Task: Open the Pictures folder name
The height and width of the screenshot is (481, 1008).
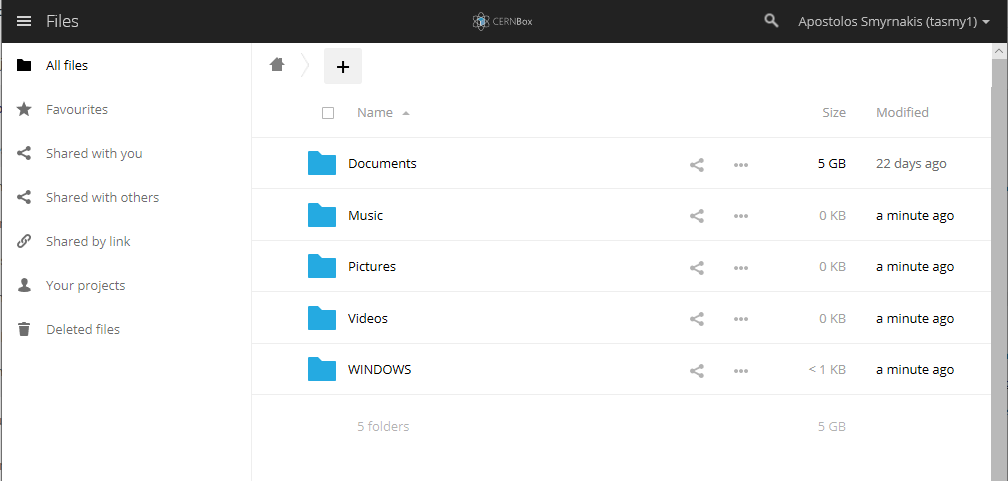Action: [x=372, y=266]
